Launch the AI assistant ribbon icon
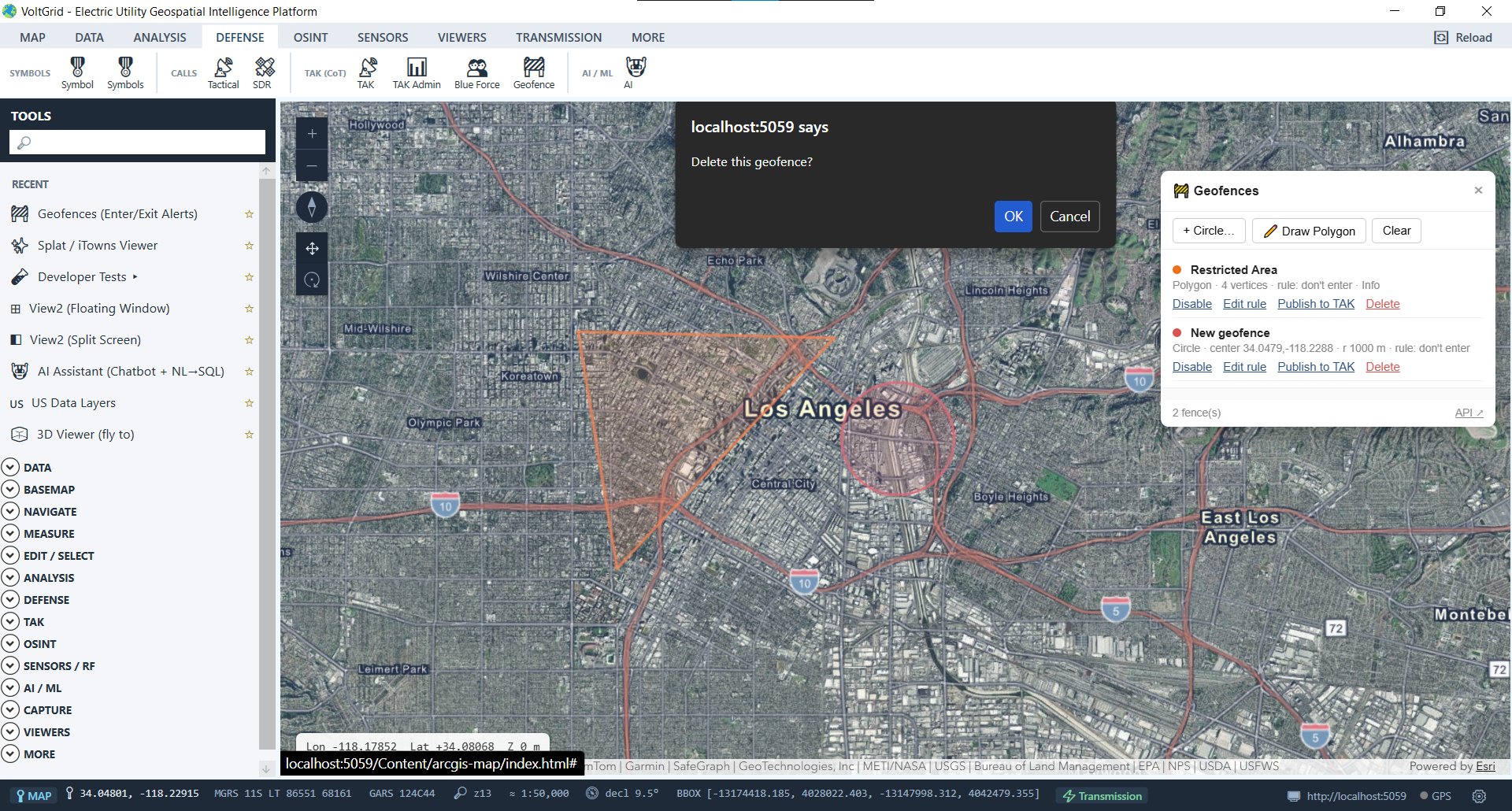This screenshot has width=1512, height=811. (x=635, y=72)
